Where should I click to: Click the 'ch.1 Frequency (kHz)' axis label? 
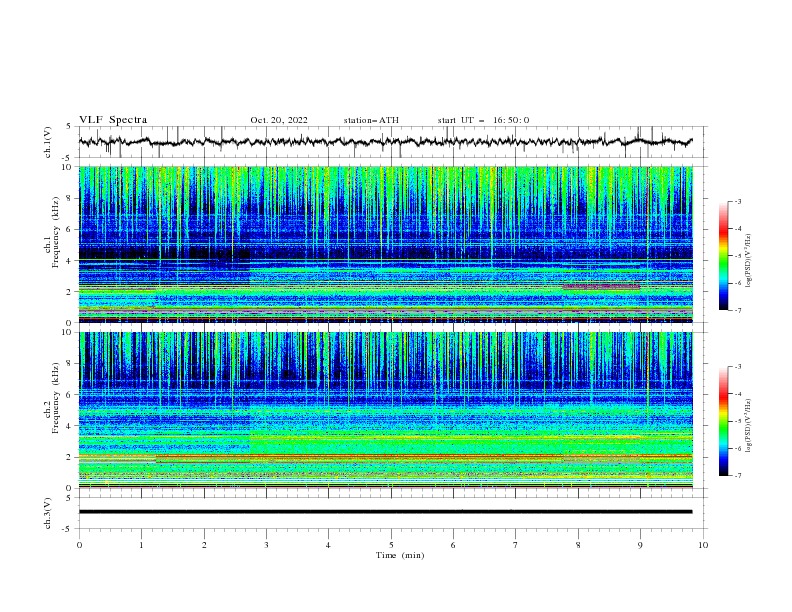click(x=52, y=233)
